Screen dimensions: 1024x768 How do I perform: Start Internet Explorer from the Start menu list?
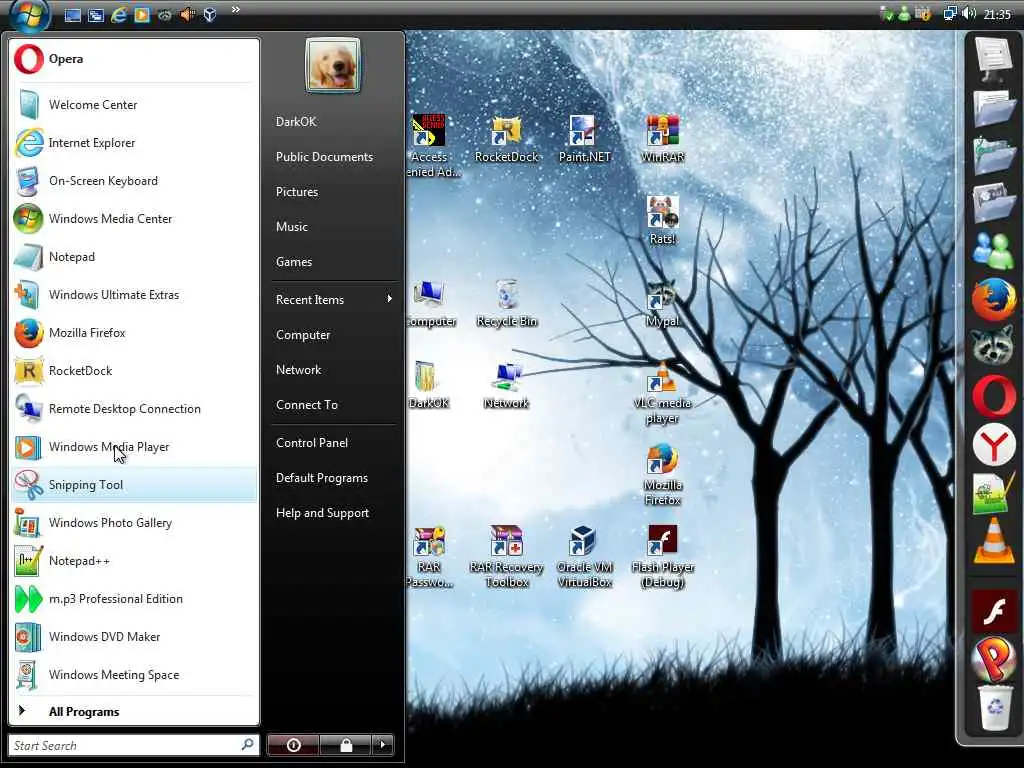tap(134, 142)
